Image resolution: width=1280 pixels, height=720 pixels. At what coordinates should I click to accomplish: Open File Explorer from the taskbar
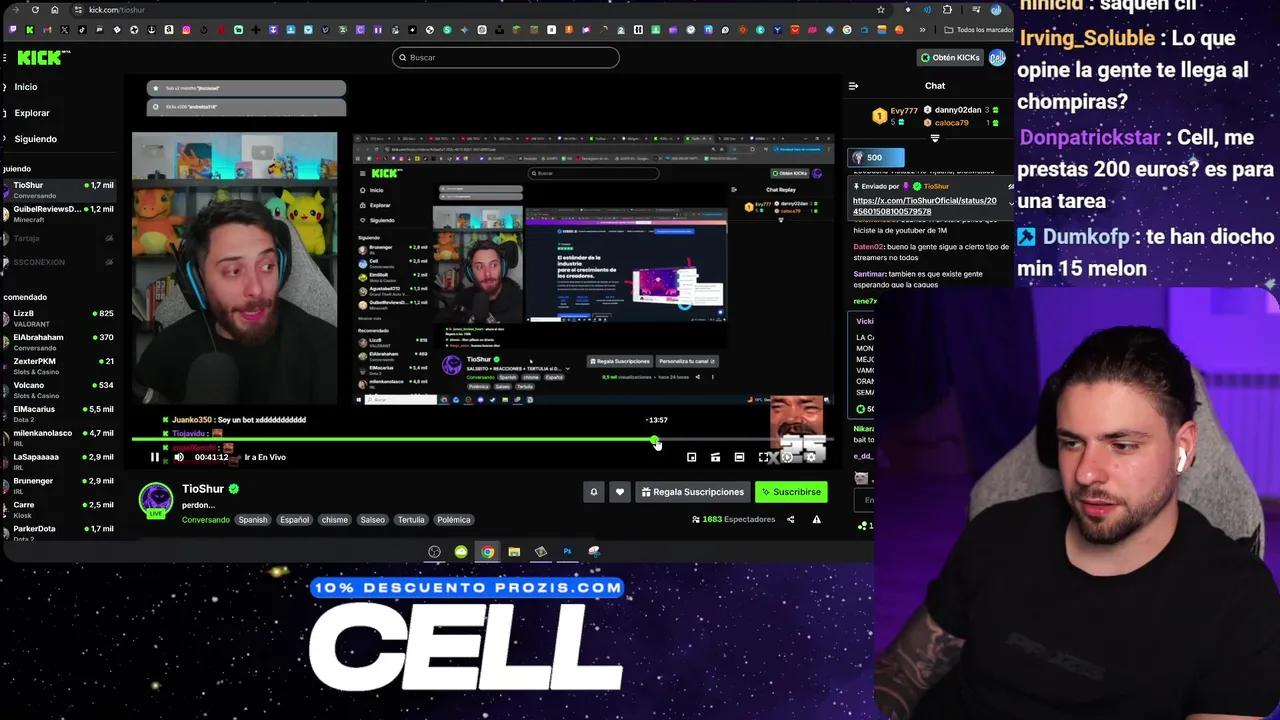[x=514, y=552]
